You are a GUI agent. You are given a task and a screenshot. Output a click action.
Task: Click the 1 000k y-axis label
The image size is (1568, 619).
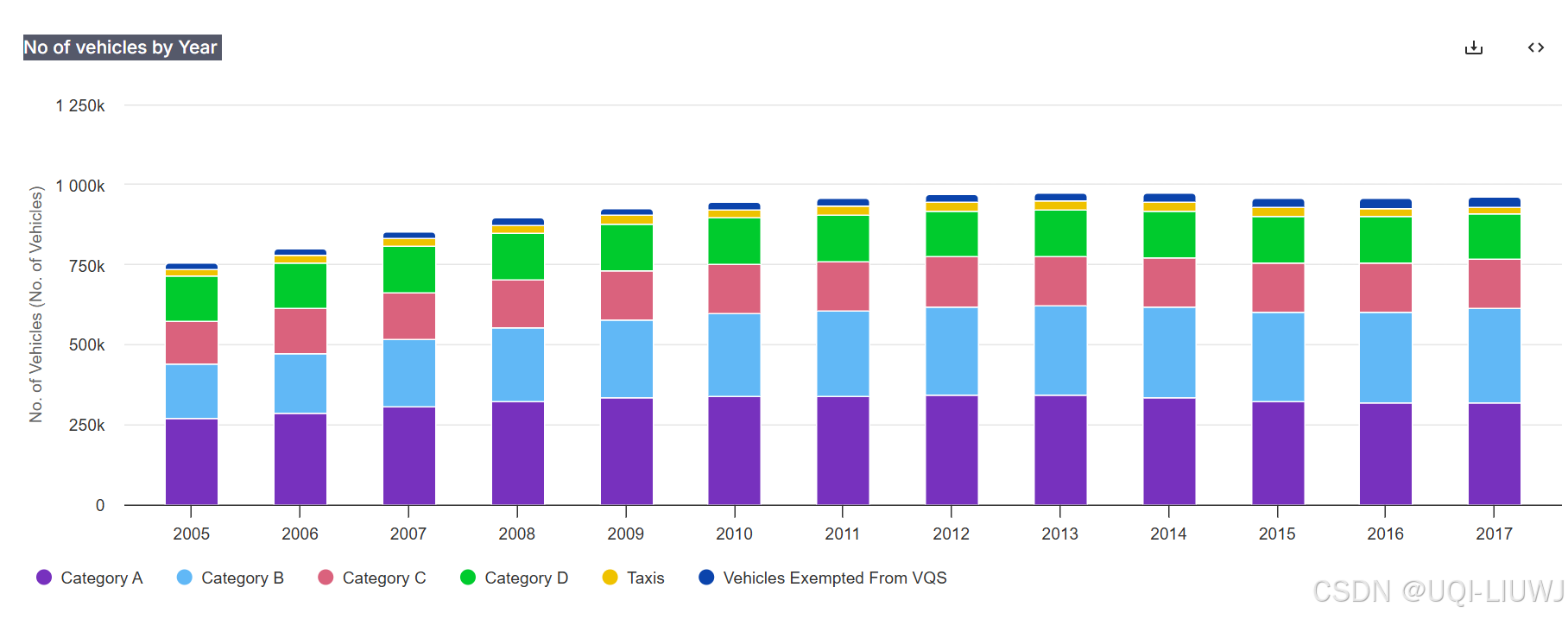tap(80, 186)
